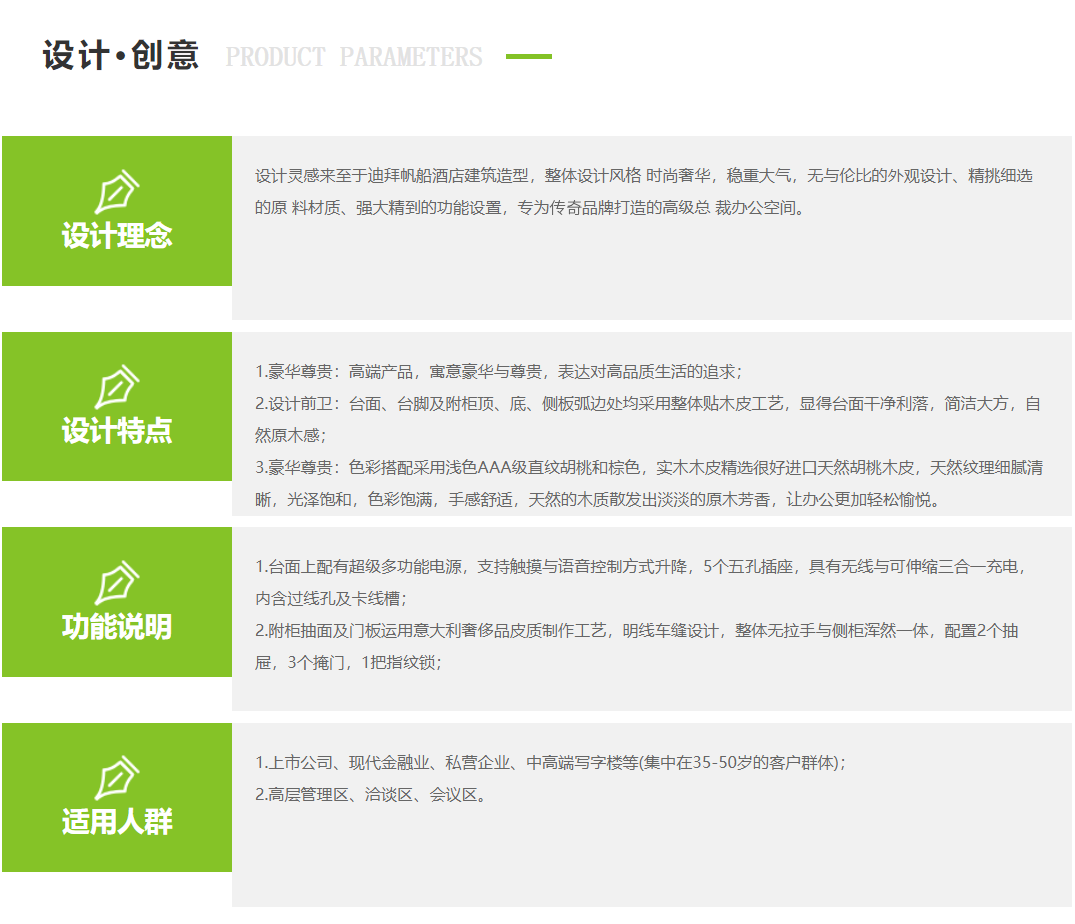The width and height of the screenshot is (1075, 924).
Task: Click the line 1.台面上配有超级多功能电源
Action: click(x=641, y=567)
